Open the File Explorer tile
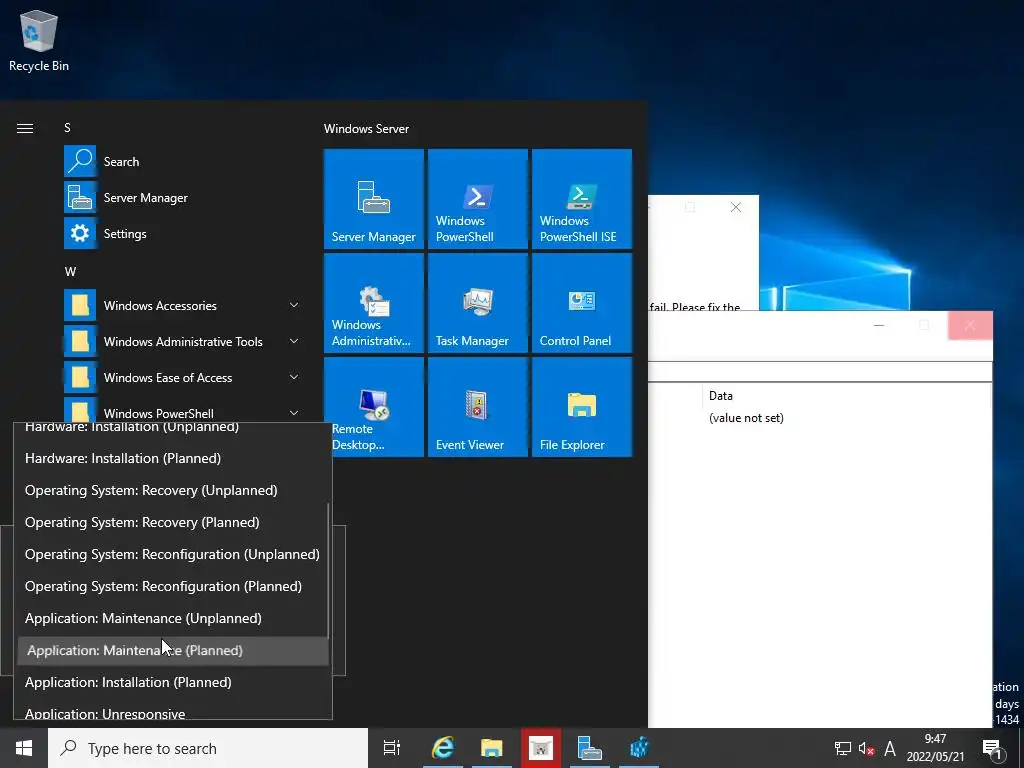1024x768 pixels. pos(582,407)
